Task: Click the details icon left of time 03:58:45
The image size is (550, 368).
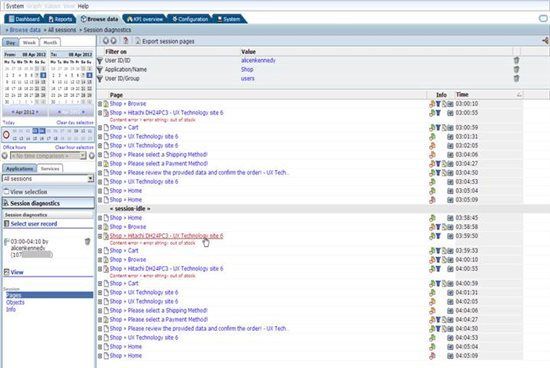Action: click(450, 218)
